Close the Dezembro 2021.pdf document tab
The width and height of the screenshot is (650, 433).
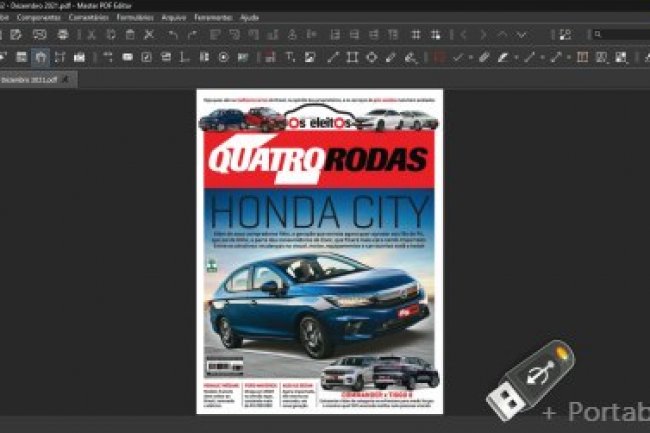[65, 79]
